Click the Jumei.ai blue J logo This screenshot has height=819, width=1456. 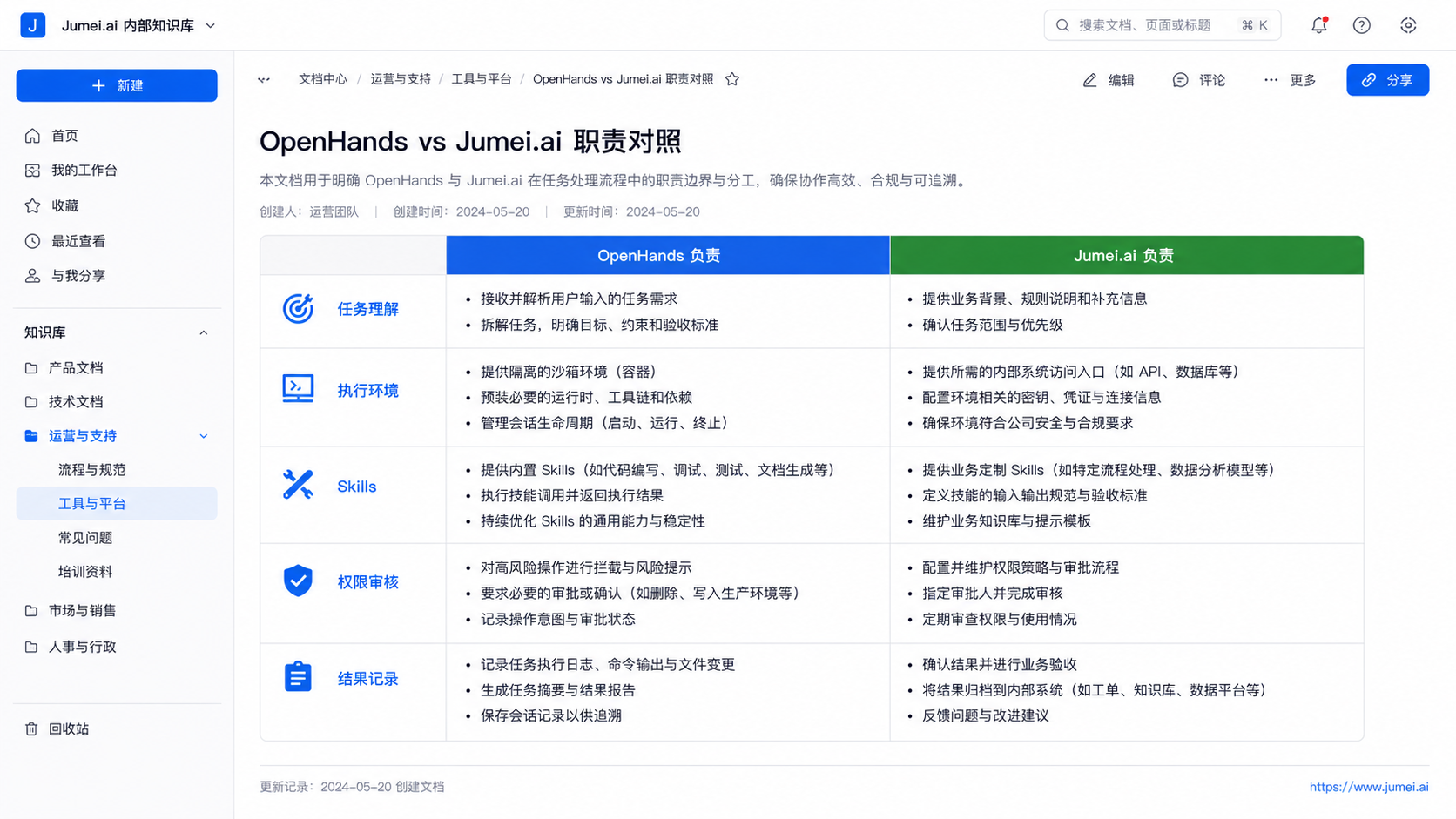pyautogui.click(x=32, y=25)
